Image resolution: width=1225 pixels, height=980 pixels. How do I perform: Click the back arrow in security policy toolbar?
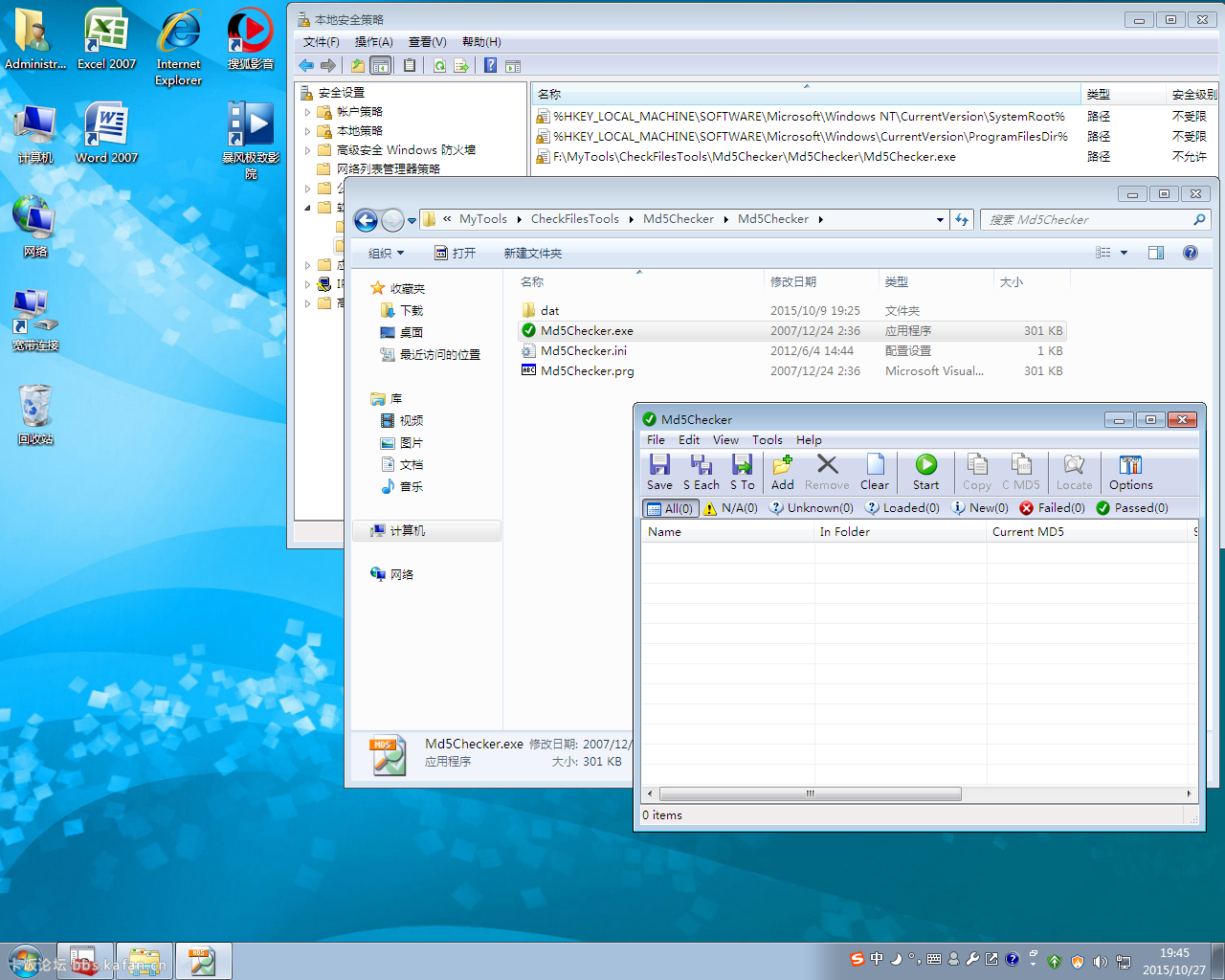306,65
